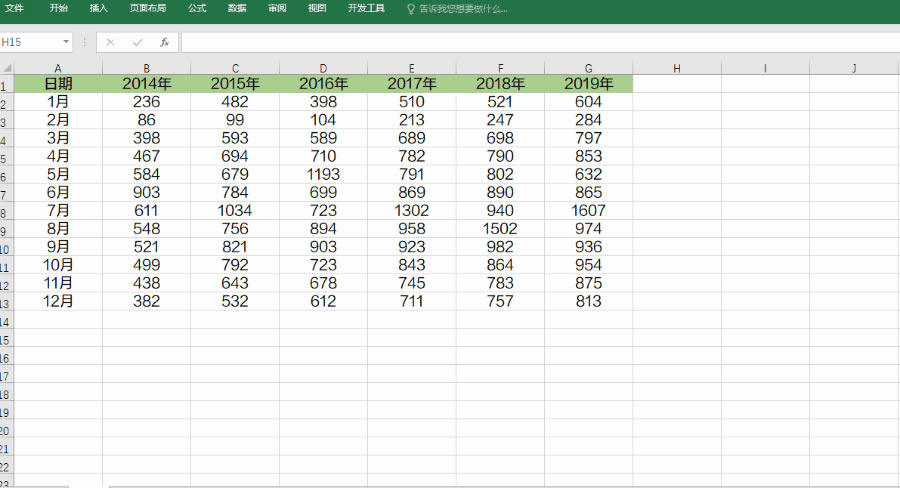Click the Tell Me lightbulb search box
900x488 pixels.
pyautogui.click(x=457, y=9)
